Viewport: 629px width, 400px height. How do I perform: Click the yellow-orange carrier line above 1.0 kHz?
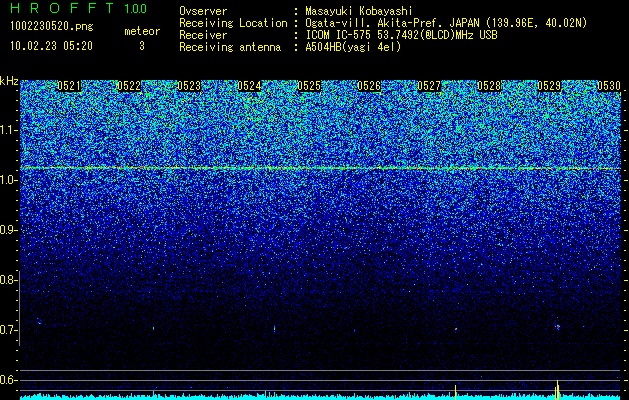[320, 168]
